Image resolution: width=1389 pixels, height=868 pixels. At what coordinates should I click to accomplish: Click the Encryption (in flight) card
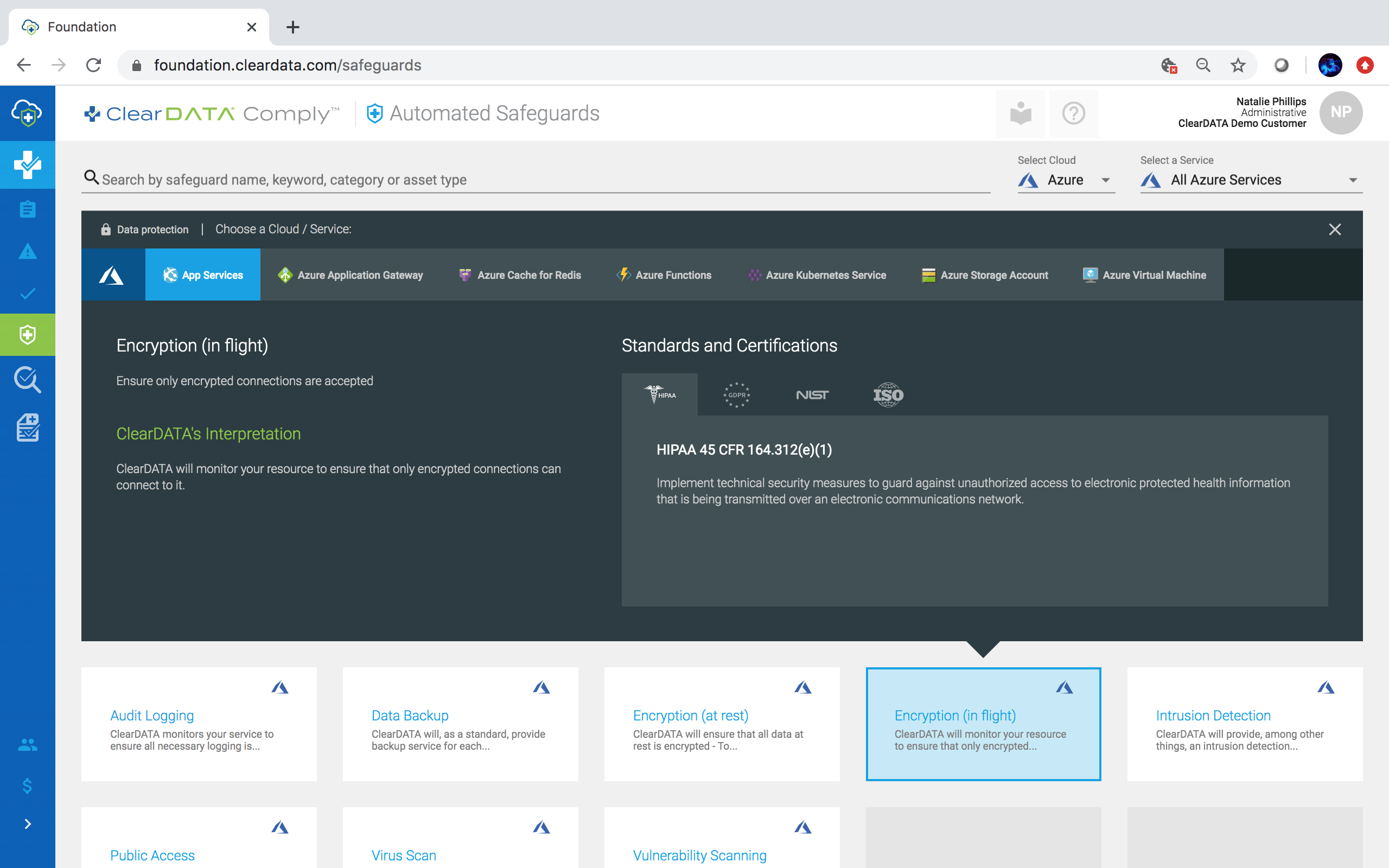point(983,724)
